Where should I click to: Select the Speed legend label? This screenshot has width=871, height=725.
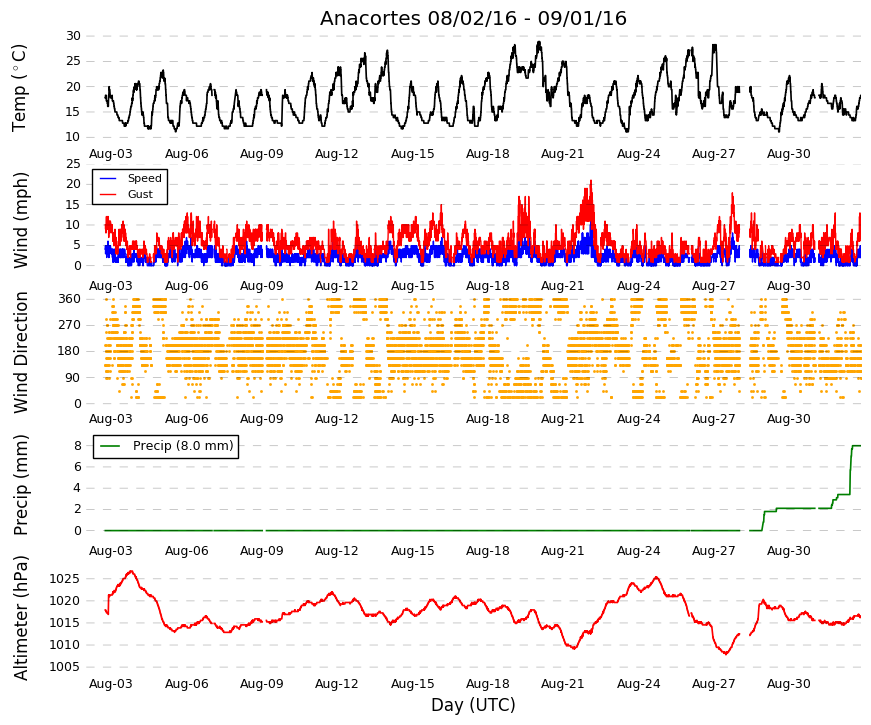click(144, 178)
